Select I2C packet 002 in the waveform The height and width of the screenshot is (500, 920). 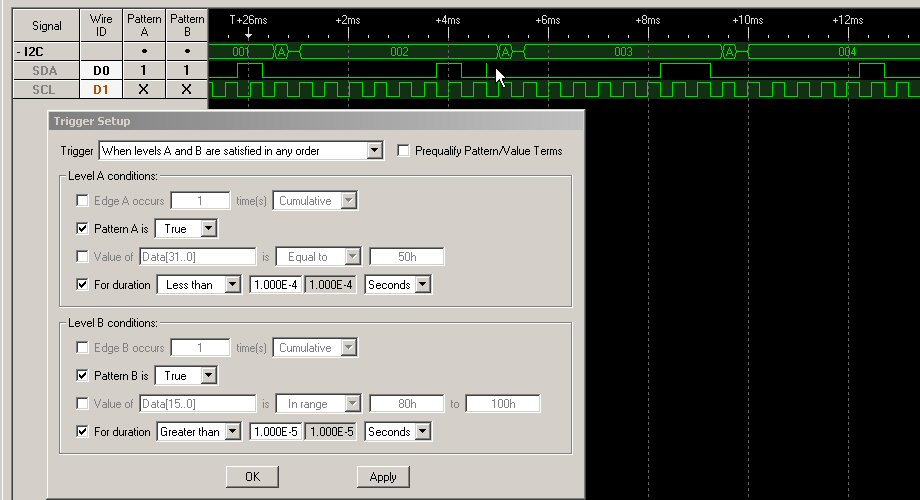398,51
